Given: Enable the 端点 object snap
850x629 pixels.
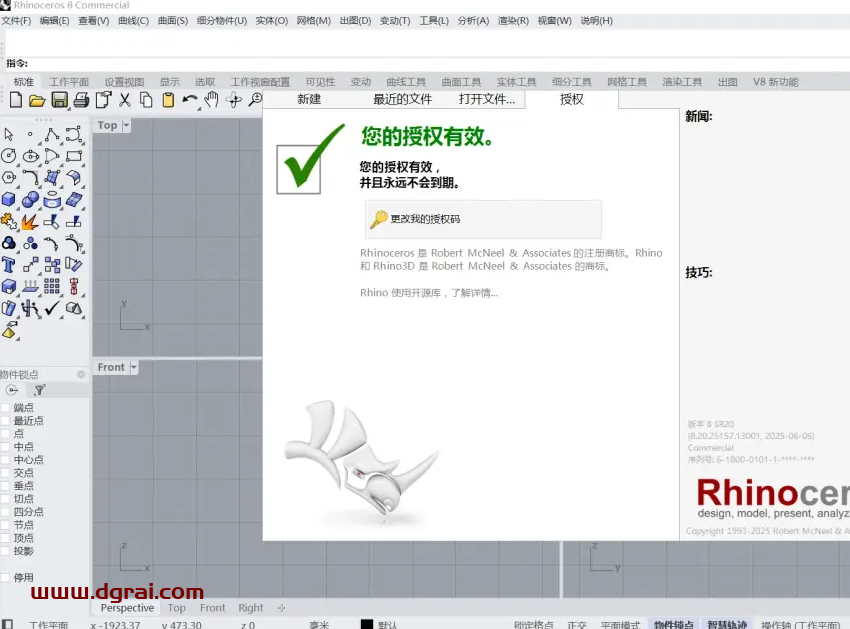Looking at the screenshot, I should (x=5, y=407).
